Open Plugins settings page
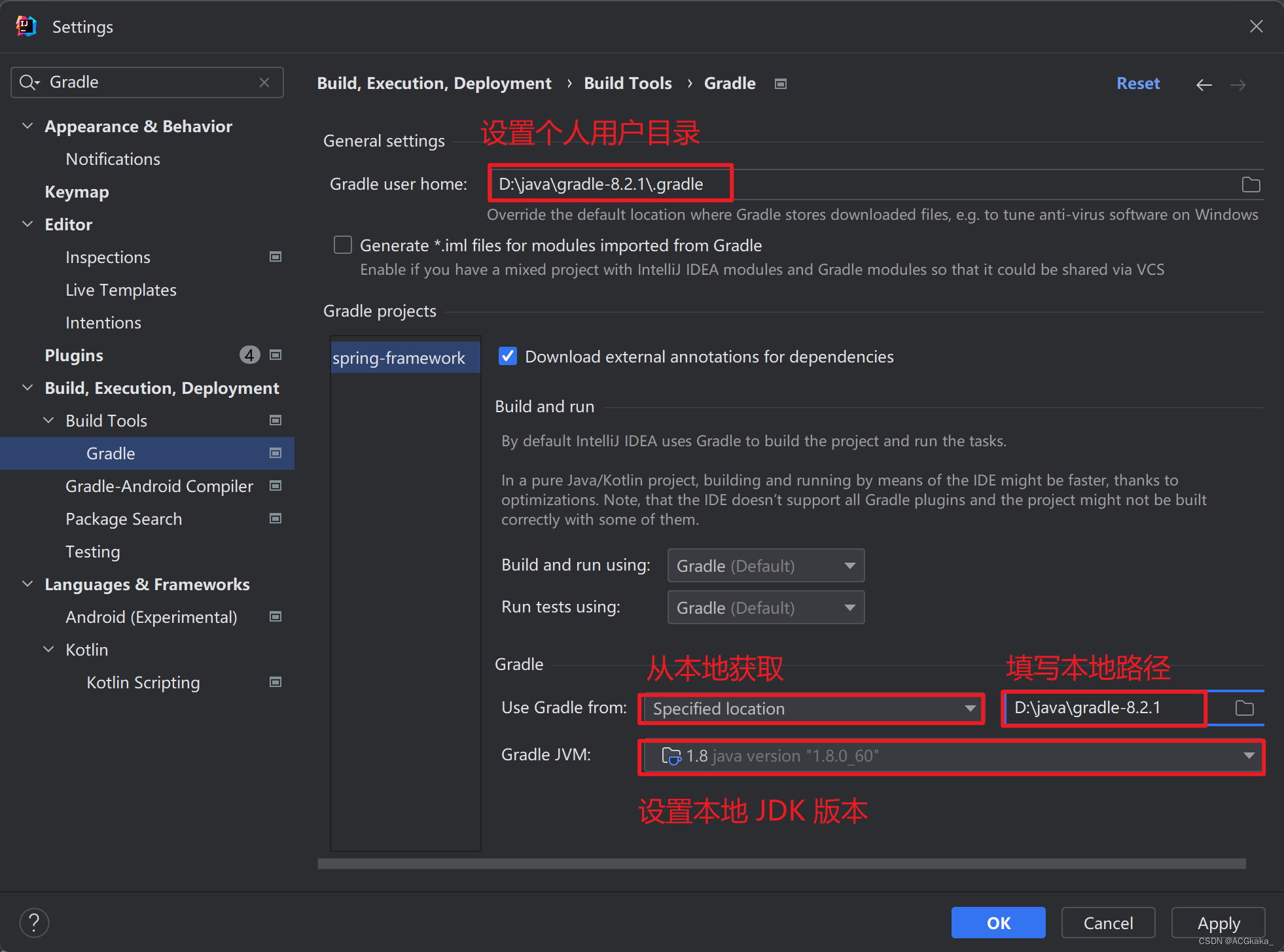Screen dimensions: 1284x952 click(74, 355)
